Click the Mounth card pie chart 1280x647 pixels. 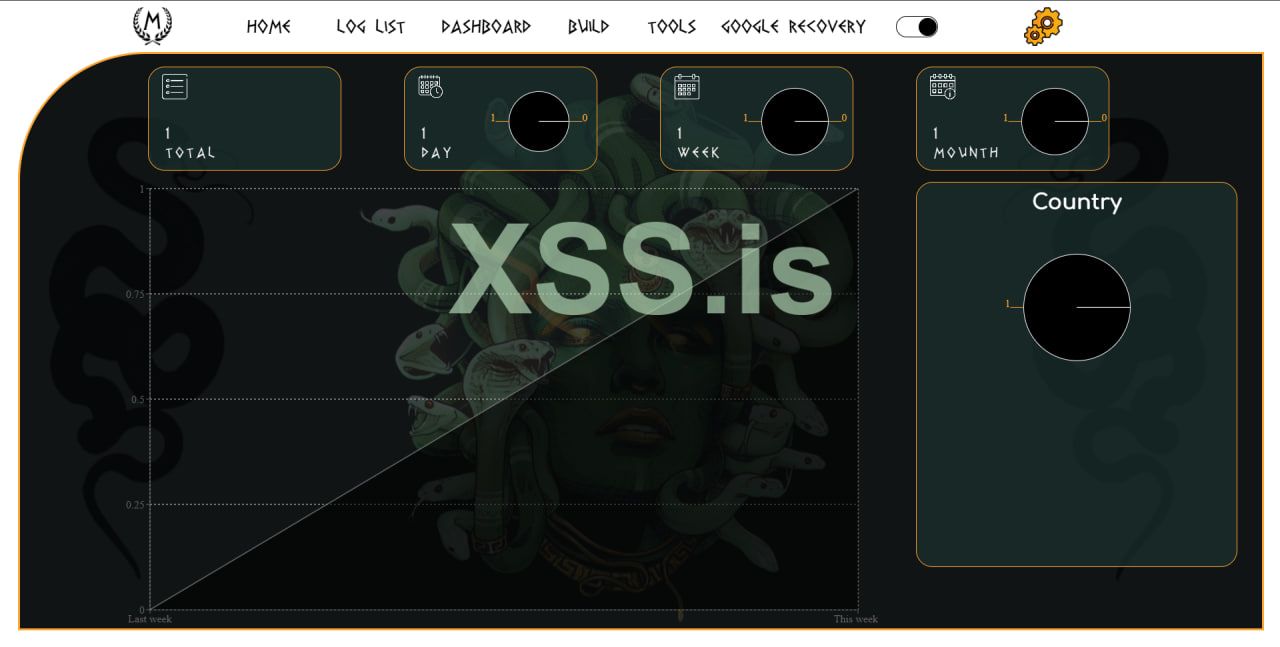1055,121
